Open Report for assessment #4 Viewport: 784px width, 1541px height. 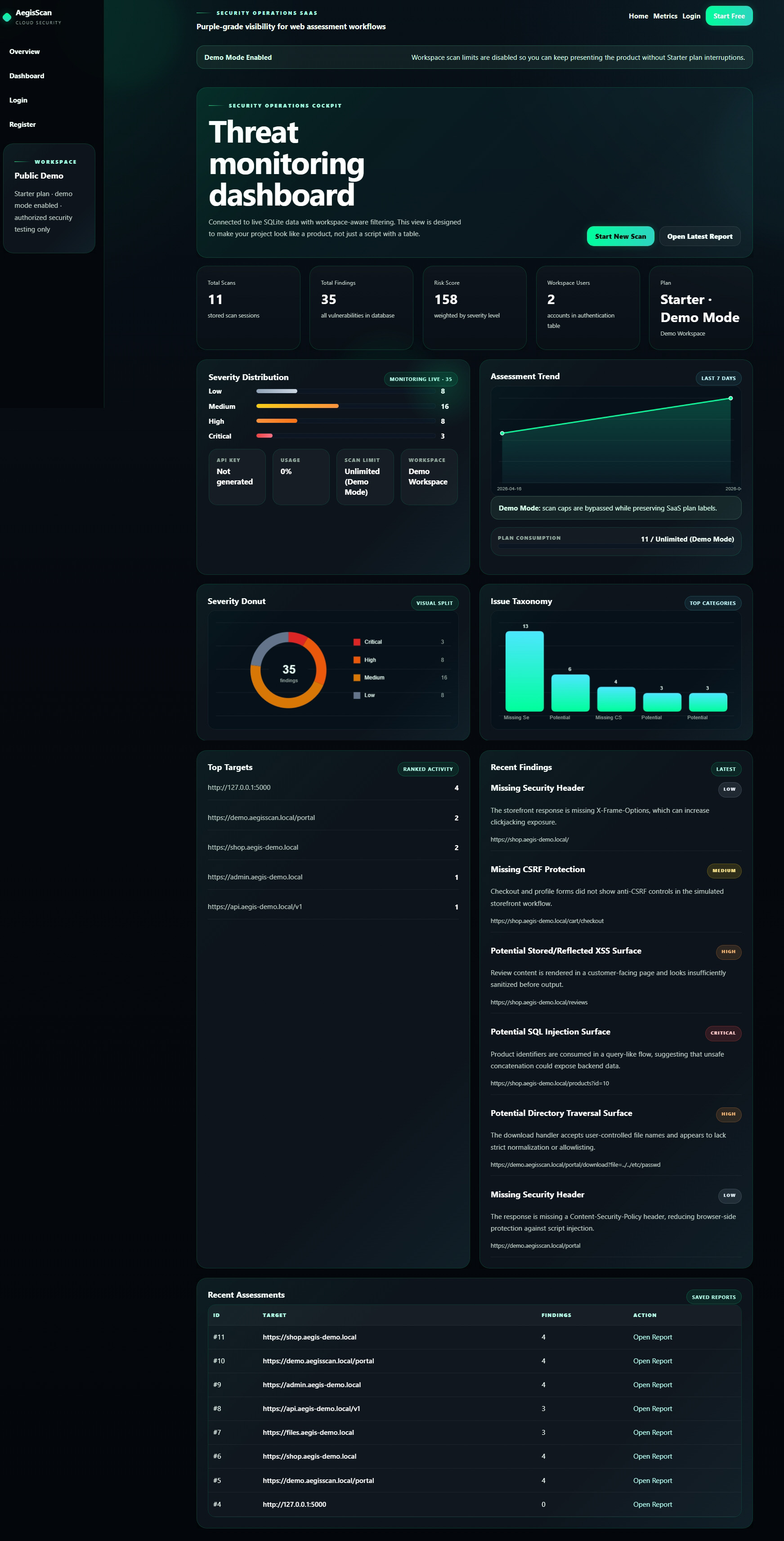653,1505
